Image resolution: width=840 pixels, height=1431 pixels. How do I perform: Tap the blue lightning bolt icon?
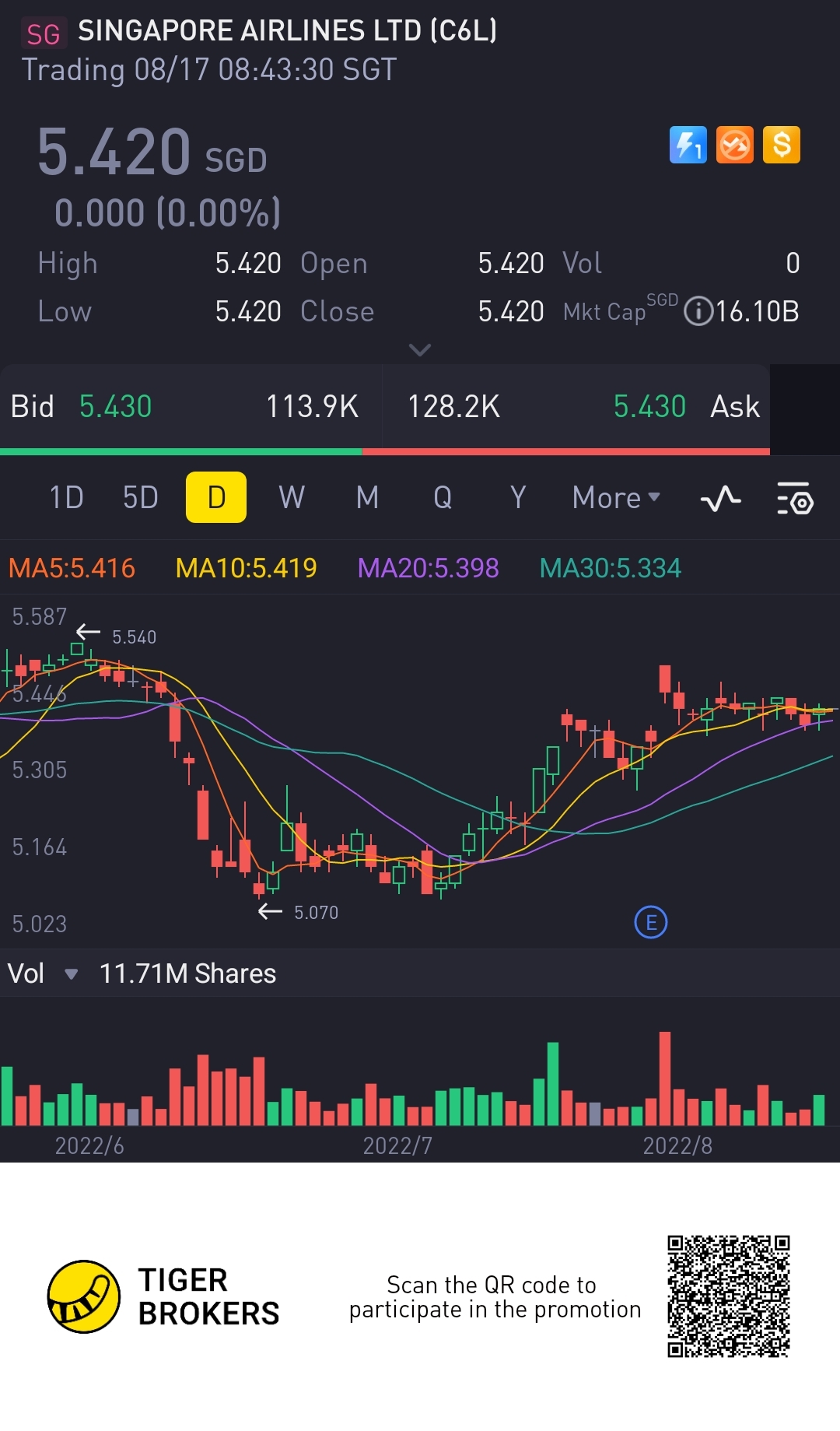688,145
